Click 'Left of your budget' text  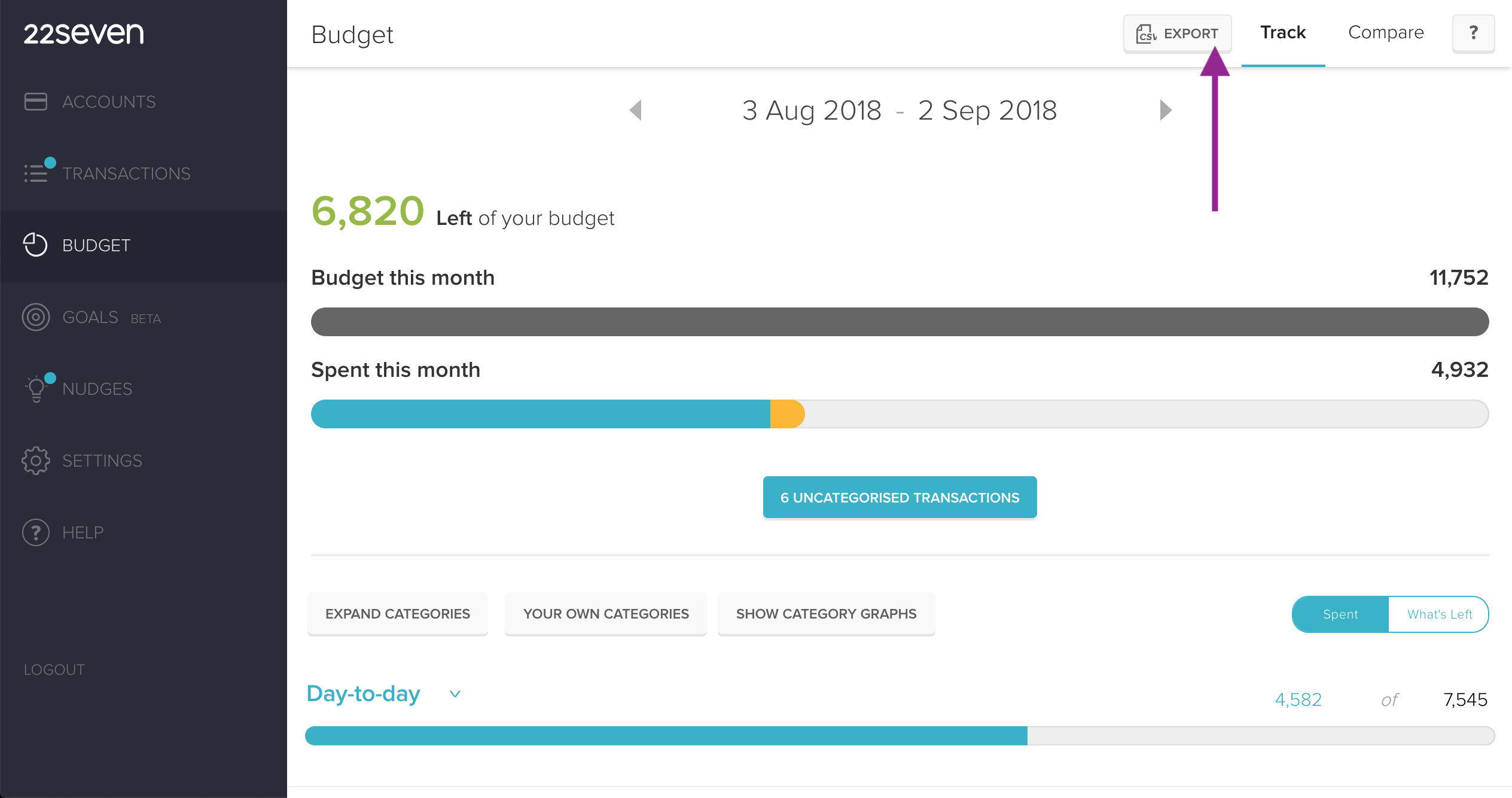click(525, 218)
